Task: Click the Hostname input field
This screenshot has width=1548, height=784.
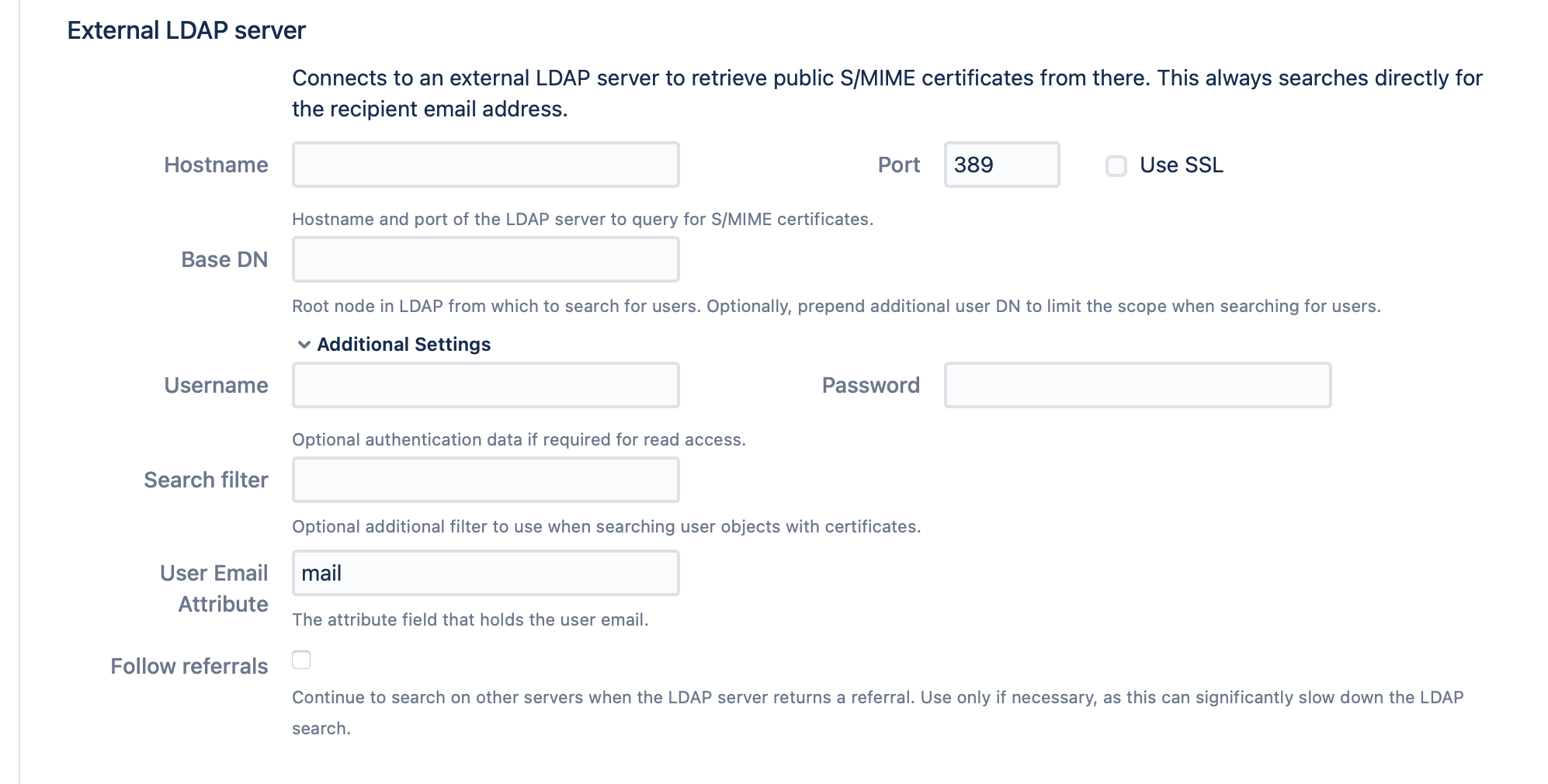Action: 485,165
